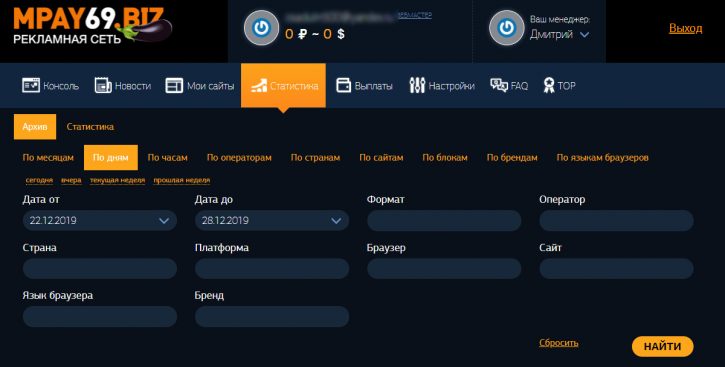The width and height of the screenshot is (725, 367).
Task: Click the 22.12.2019 date value
Action: pyautogui.click(x=53, y=221)
